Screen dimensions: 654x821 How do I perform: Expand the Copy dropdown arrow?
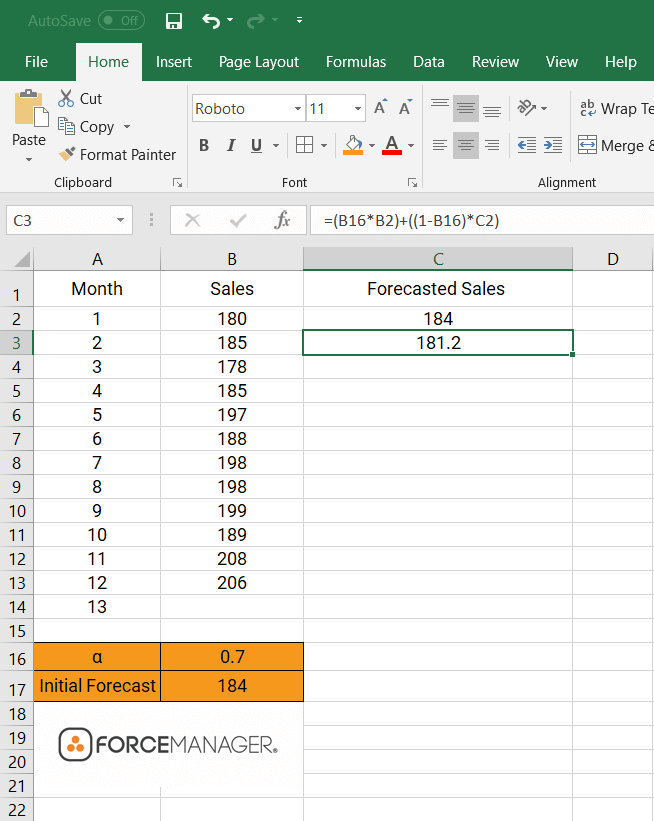127,127
